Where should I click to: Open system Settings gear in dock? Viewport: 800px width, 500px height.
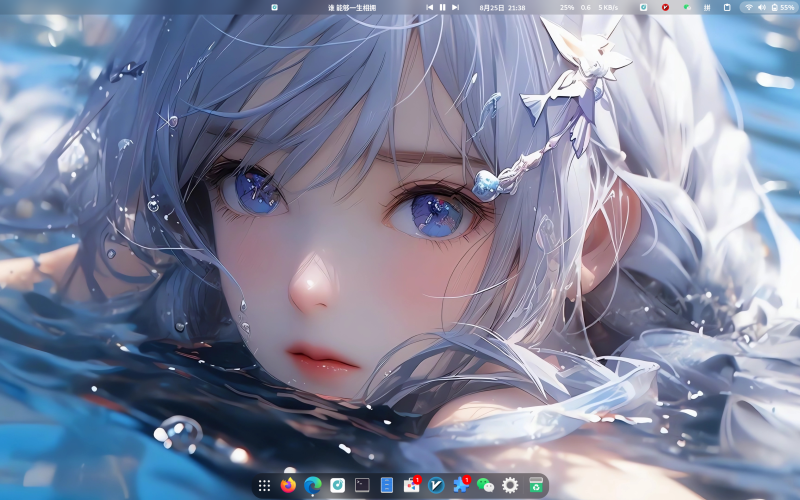click(x=510, y=485)
